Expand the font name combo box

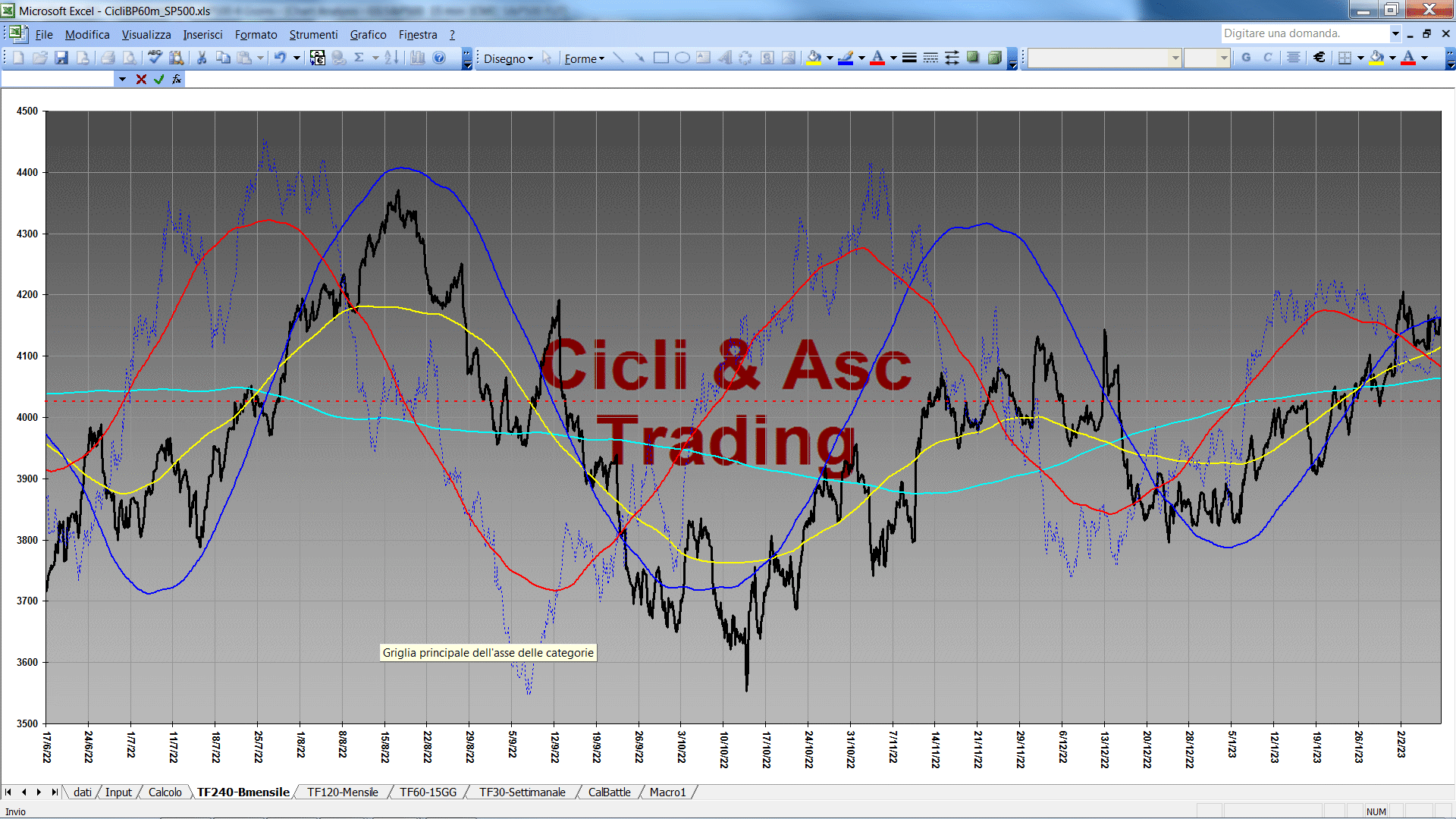(x=1175, y=58)
